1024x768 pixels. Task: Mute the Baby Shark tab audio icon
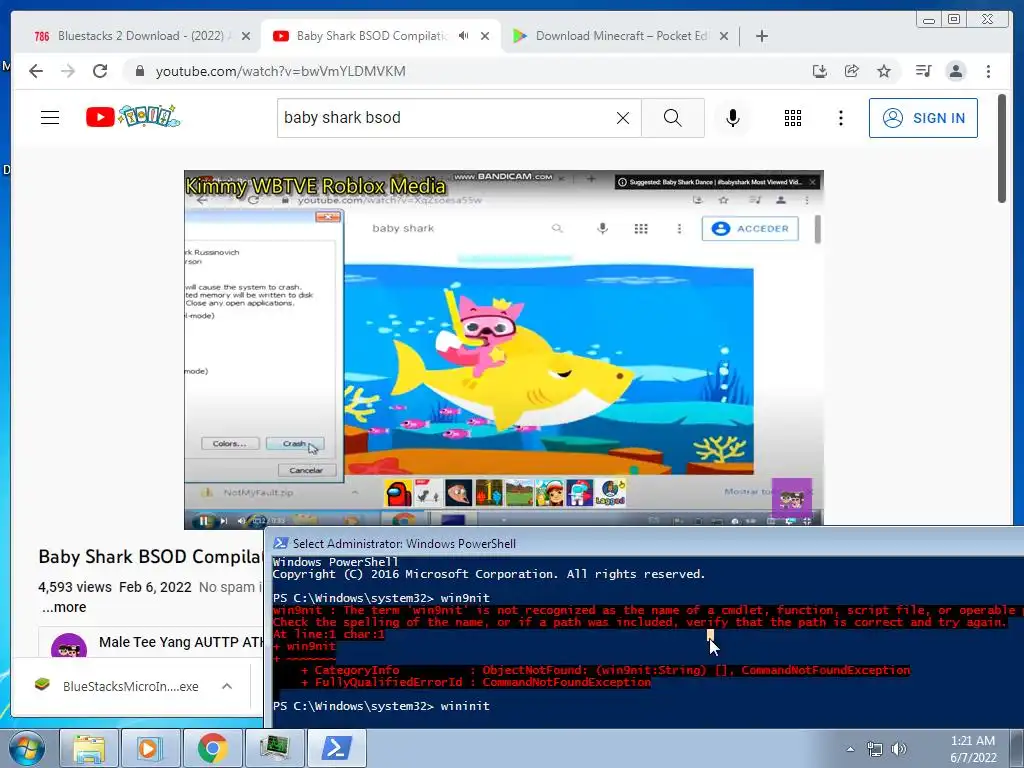[463, 36]
